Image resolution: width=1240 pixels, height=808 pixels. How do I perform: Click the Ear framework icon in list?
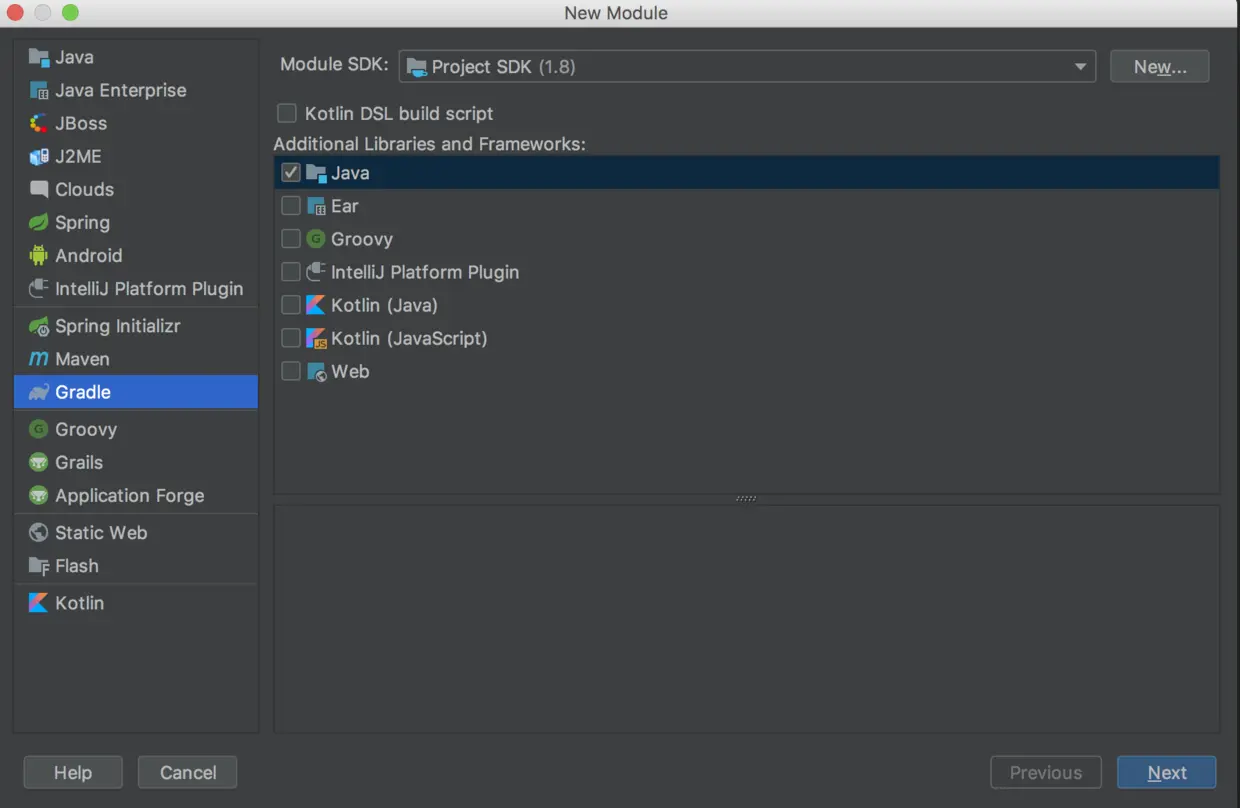click(x=316, y=206)
